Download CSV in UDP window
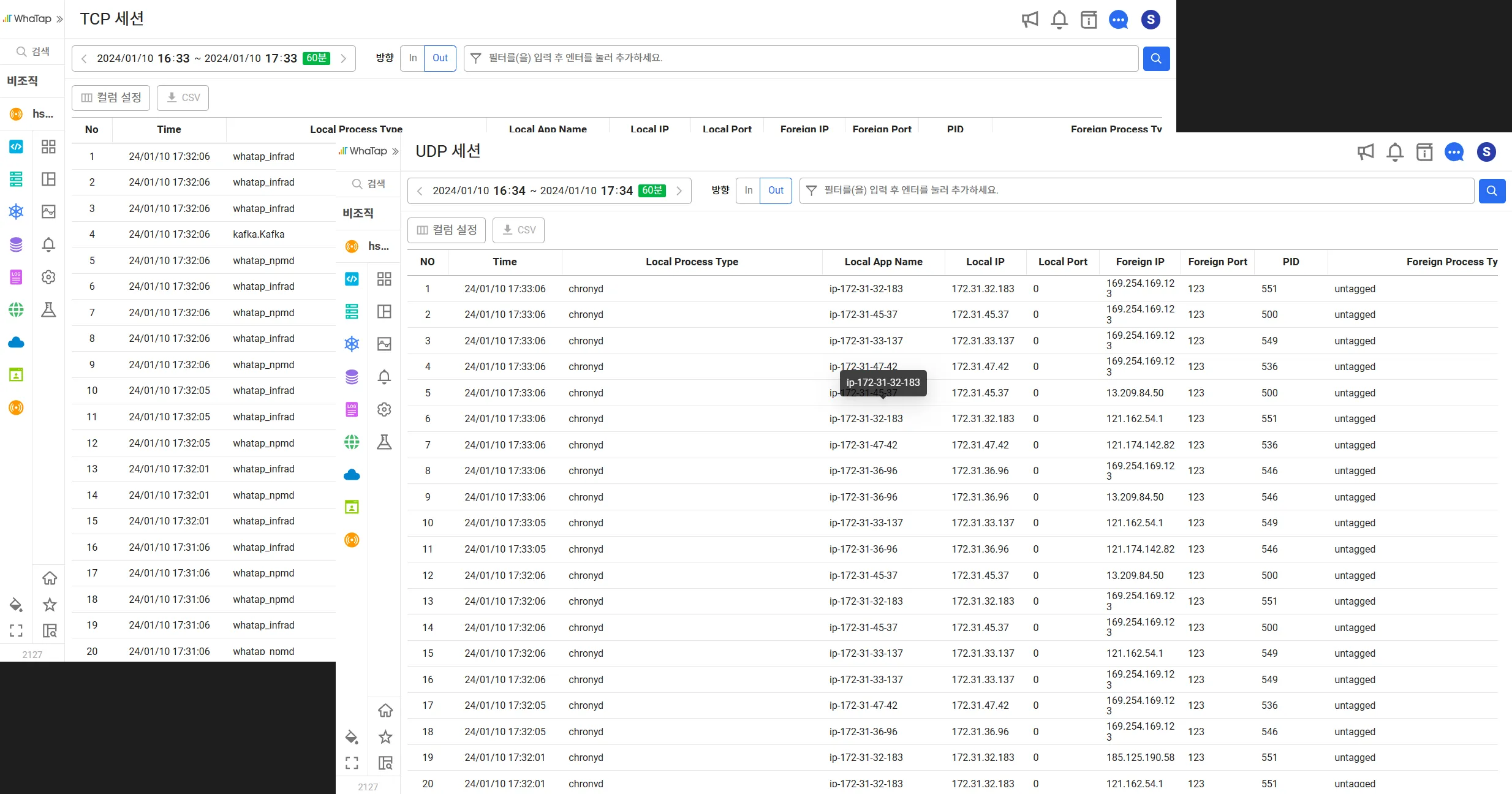The image size is (1512, 794). pyautogui.click(x=518, y=230)
